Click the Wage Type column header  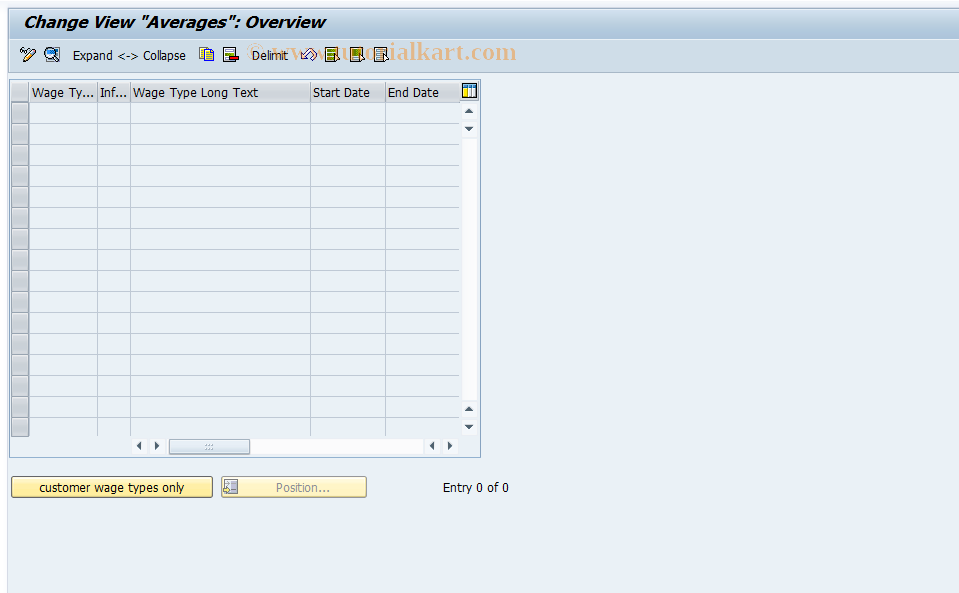[63, 92]
